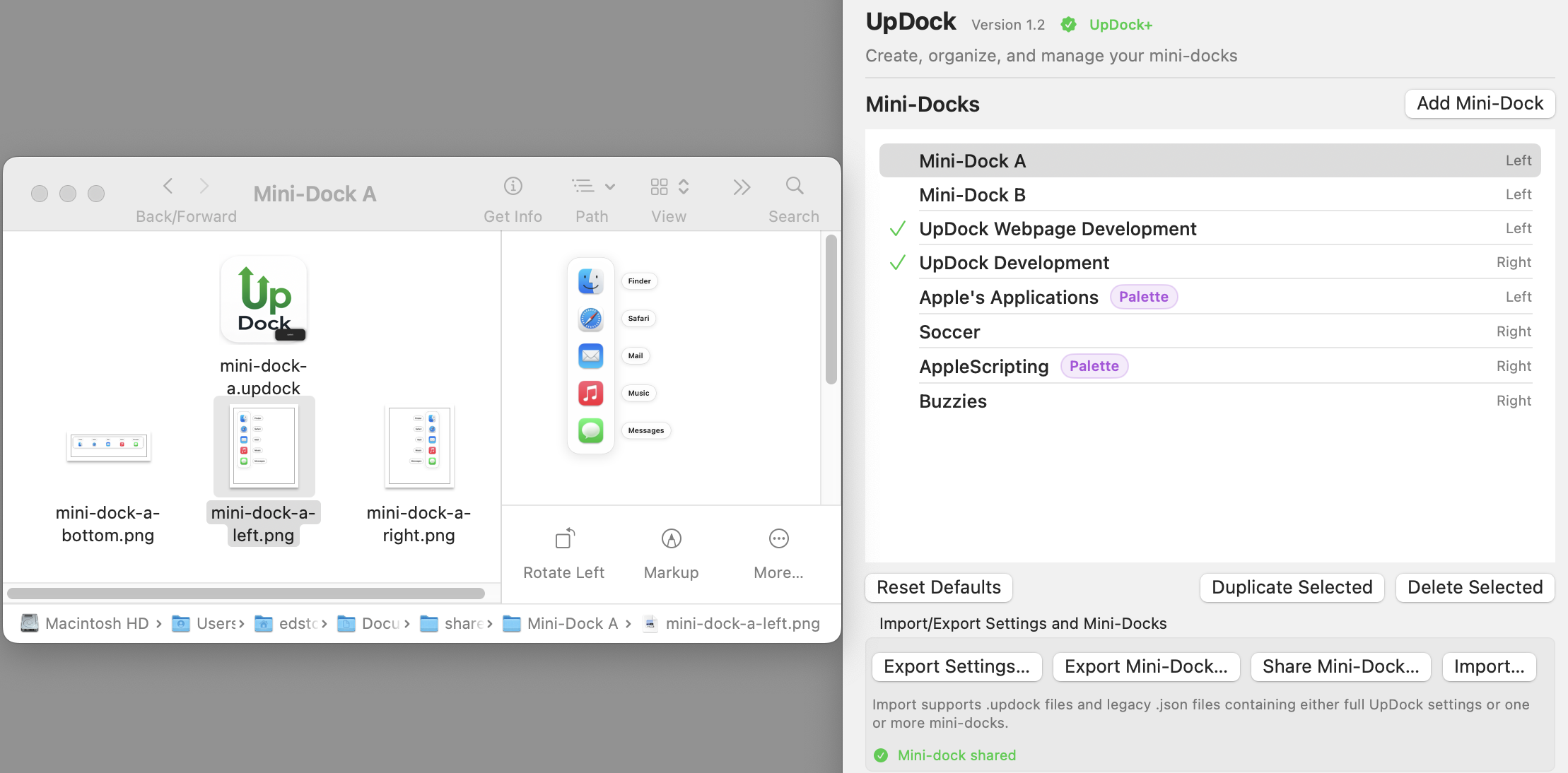The height and width of the screenshot is (773, 1568).
Task: Click the Rotate Left quick action
Action: pos(564,554)
